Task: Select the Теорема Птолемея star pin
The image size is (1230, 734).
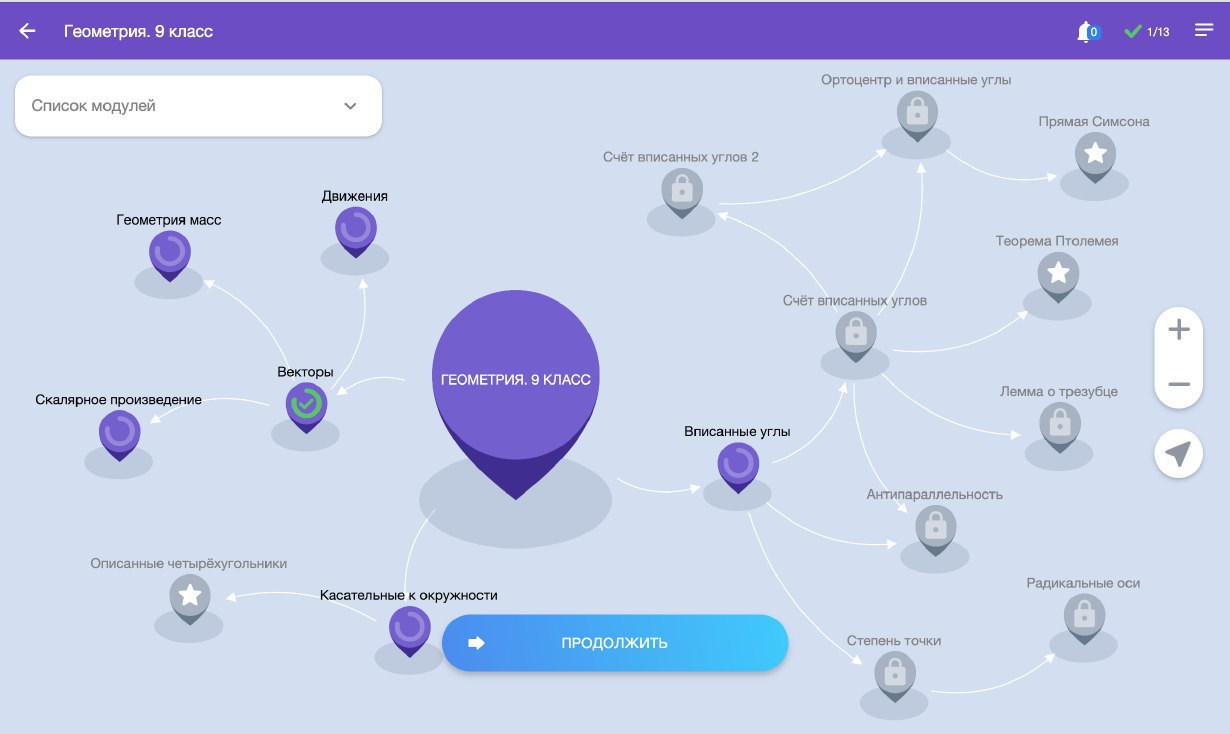Action: [1058, 278]
